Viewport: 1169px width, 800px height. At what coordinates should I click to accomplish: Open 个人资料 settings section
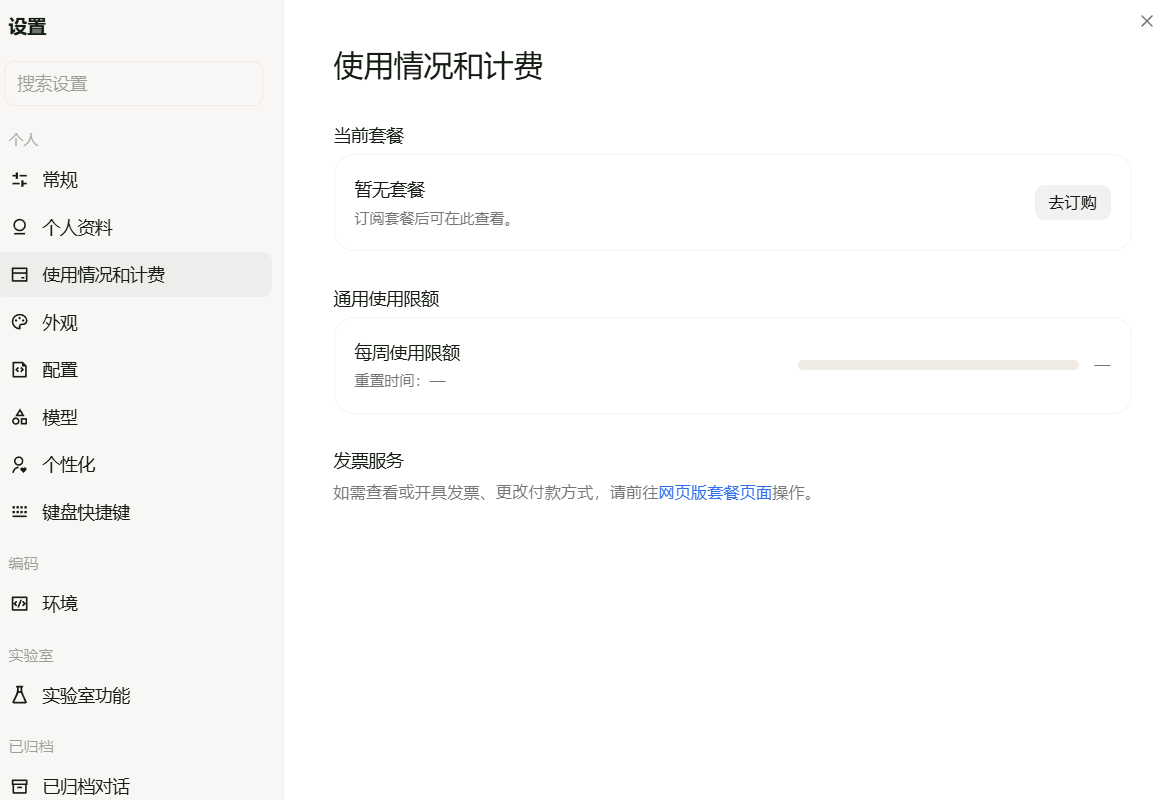pyautogui.click(x=136, y=227)
